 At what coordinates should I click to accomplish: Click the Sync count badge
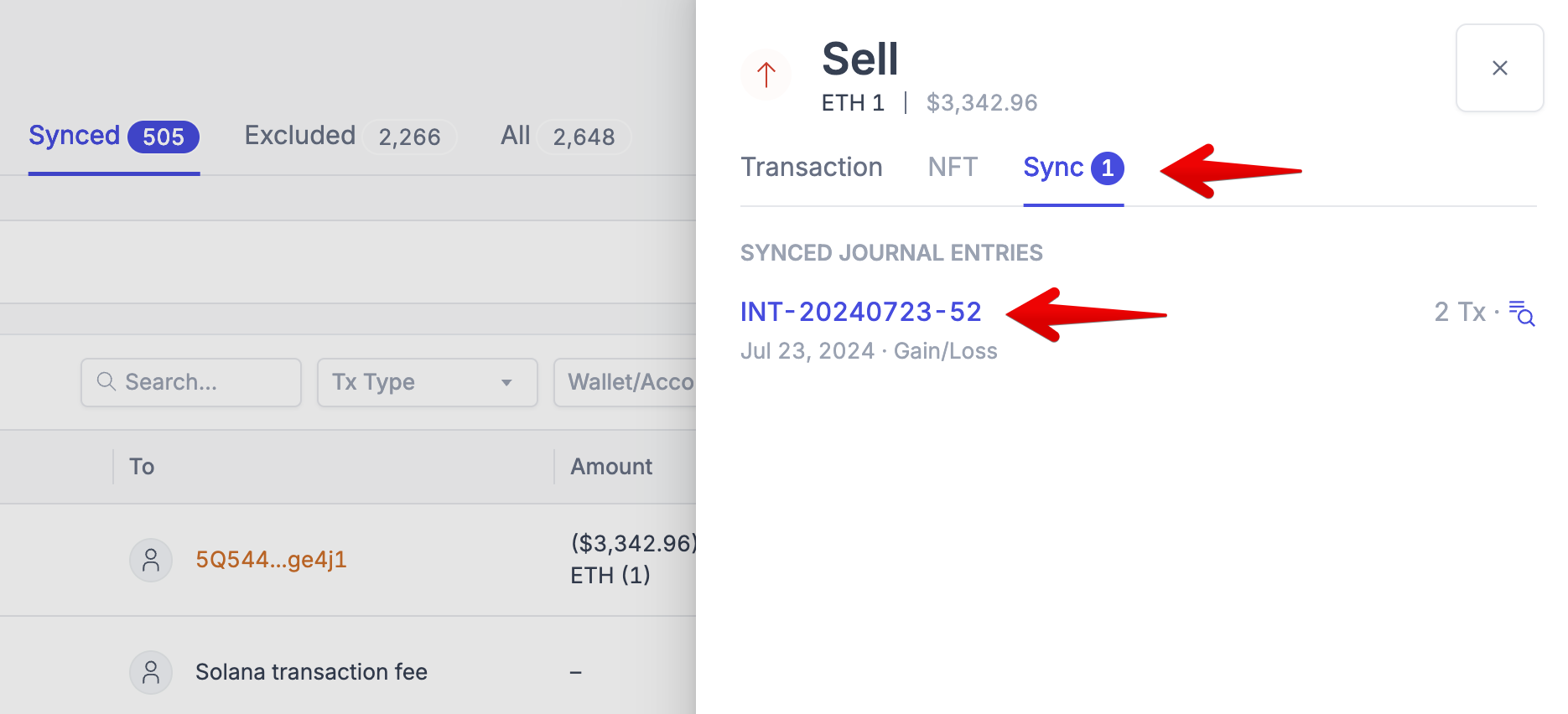tap(1107, 168)
